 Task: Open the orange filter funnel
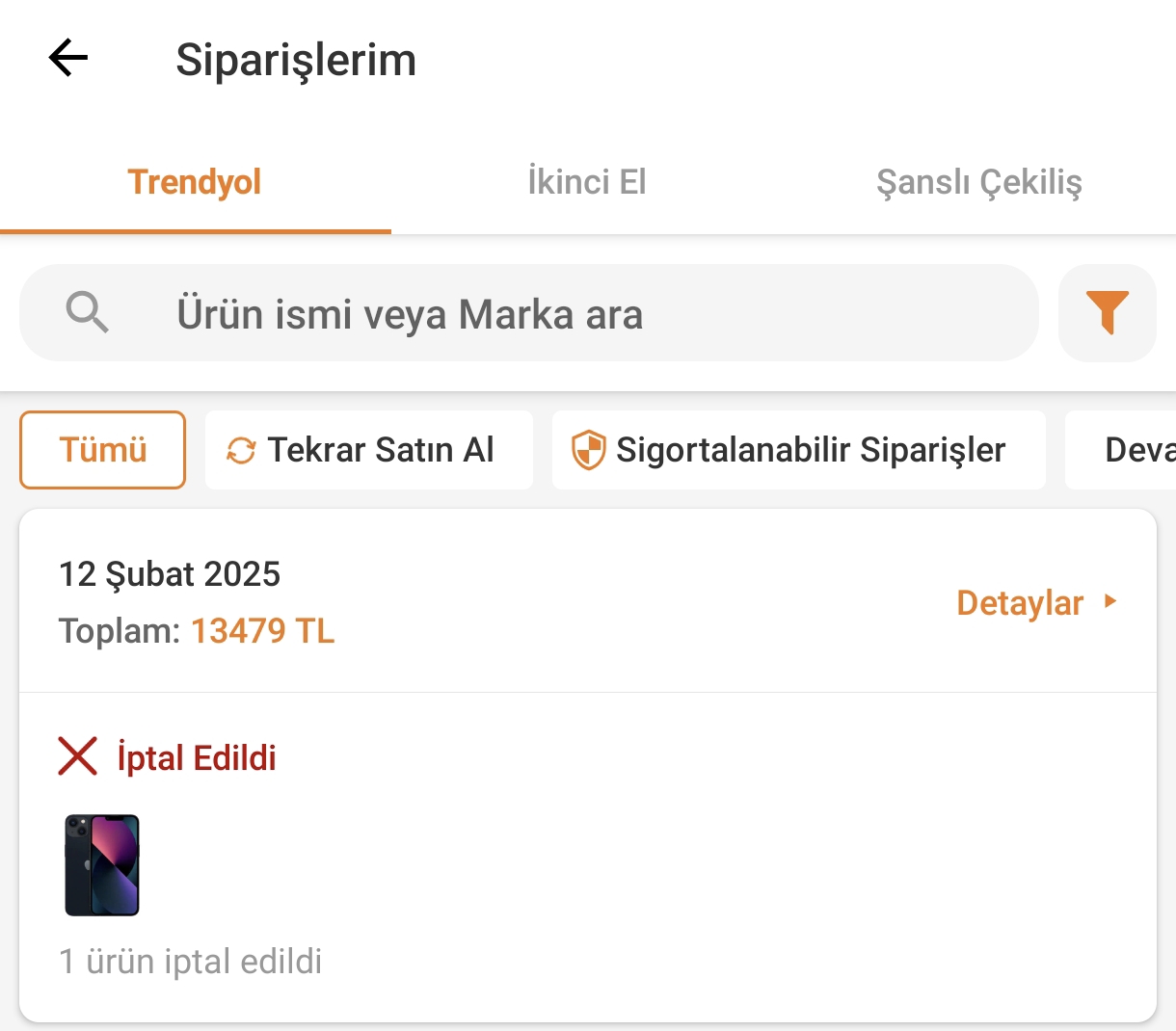pyautogui.click(x=1107, y=313)
